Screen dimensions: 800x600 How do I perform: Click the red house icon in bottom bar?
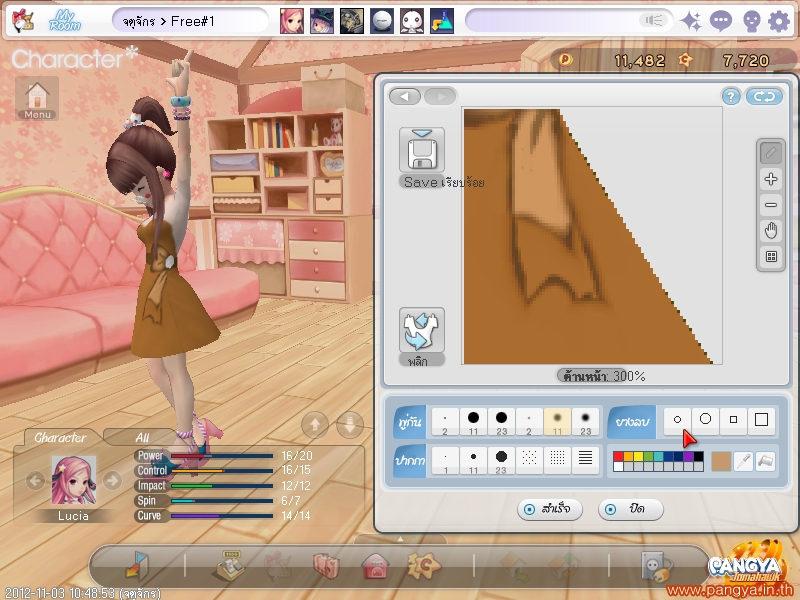375,566
